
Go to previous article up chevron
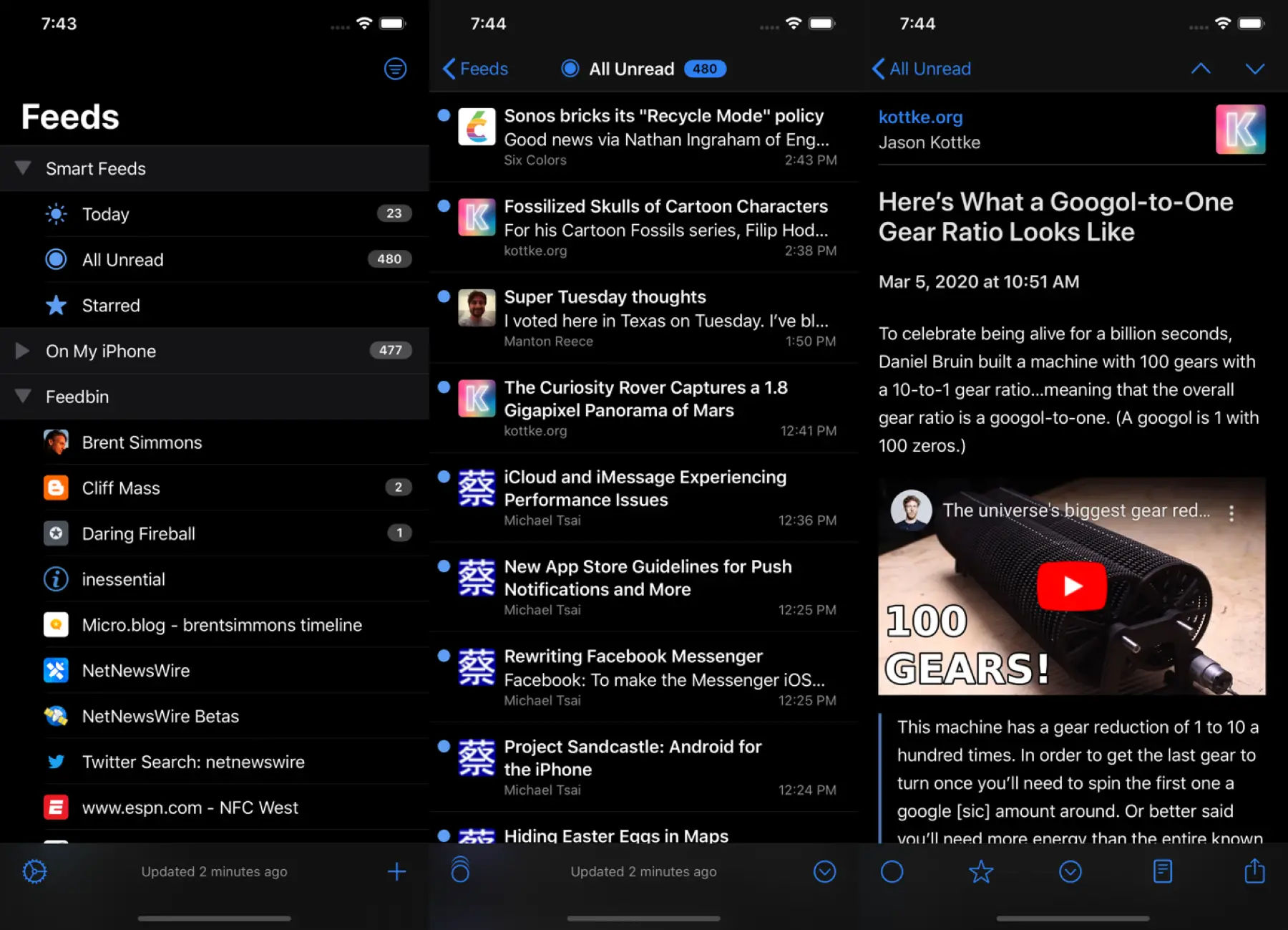(1201, 69)
